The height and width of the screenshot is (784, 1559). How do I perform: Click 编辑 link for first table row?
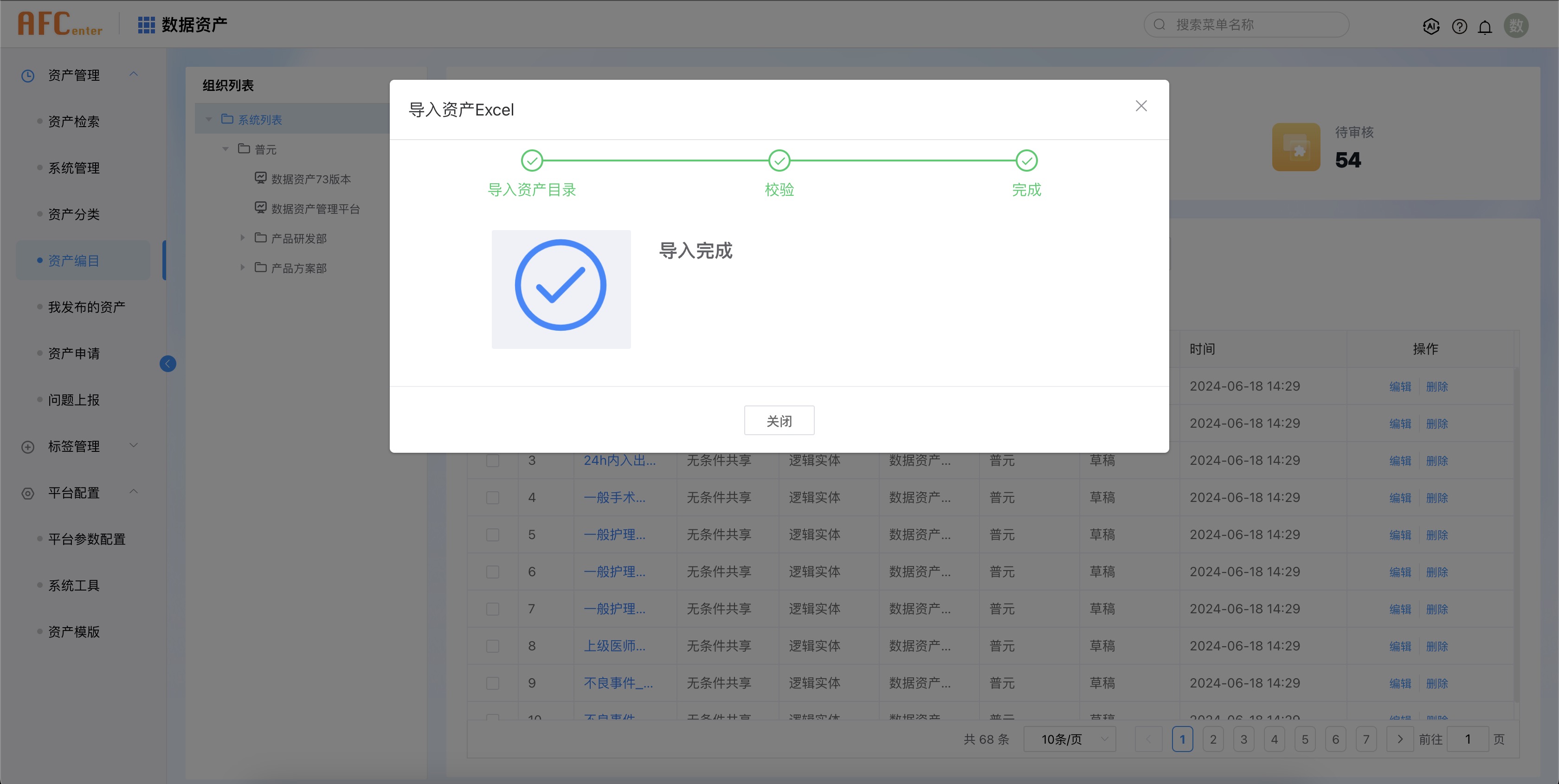[1399, 386]
